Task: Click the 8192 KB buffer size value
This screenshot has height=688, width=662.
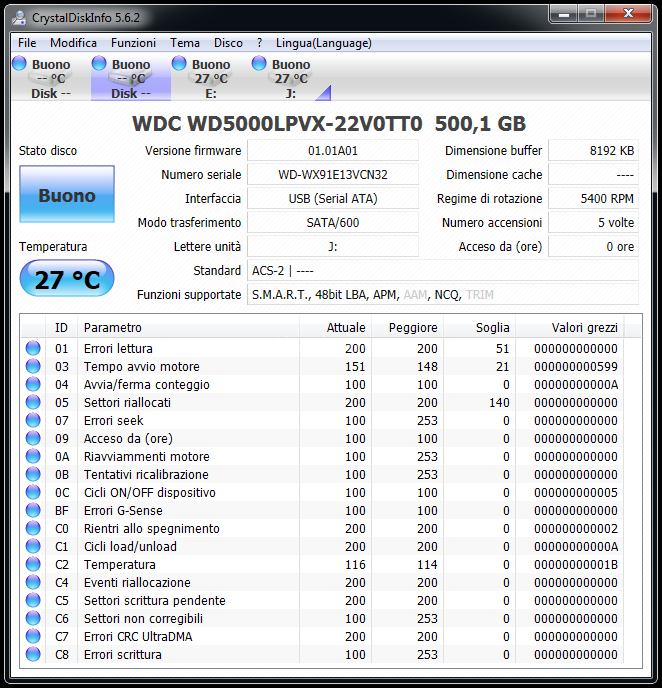Action: (594, 150)
